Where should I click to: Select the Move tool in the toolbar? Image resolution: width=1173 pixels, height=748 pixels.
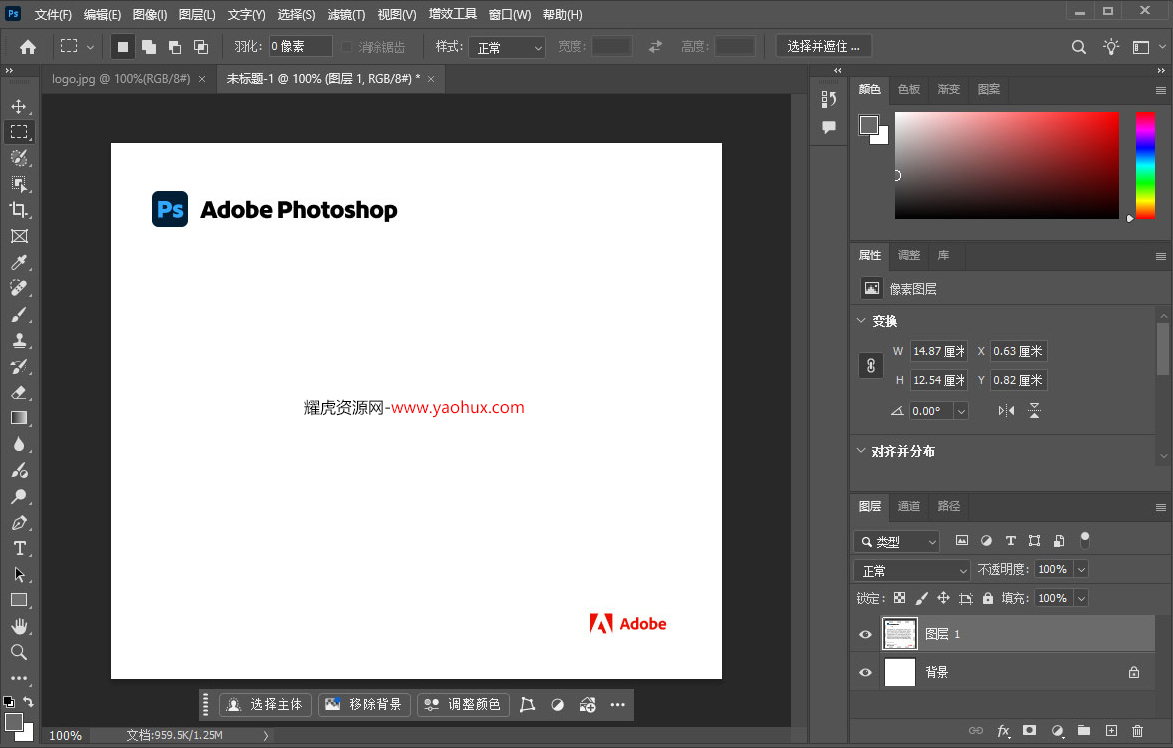coord(20,105)
